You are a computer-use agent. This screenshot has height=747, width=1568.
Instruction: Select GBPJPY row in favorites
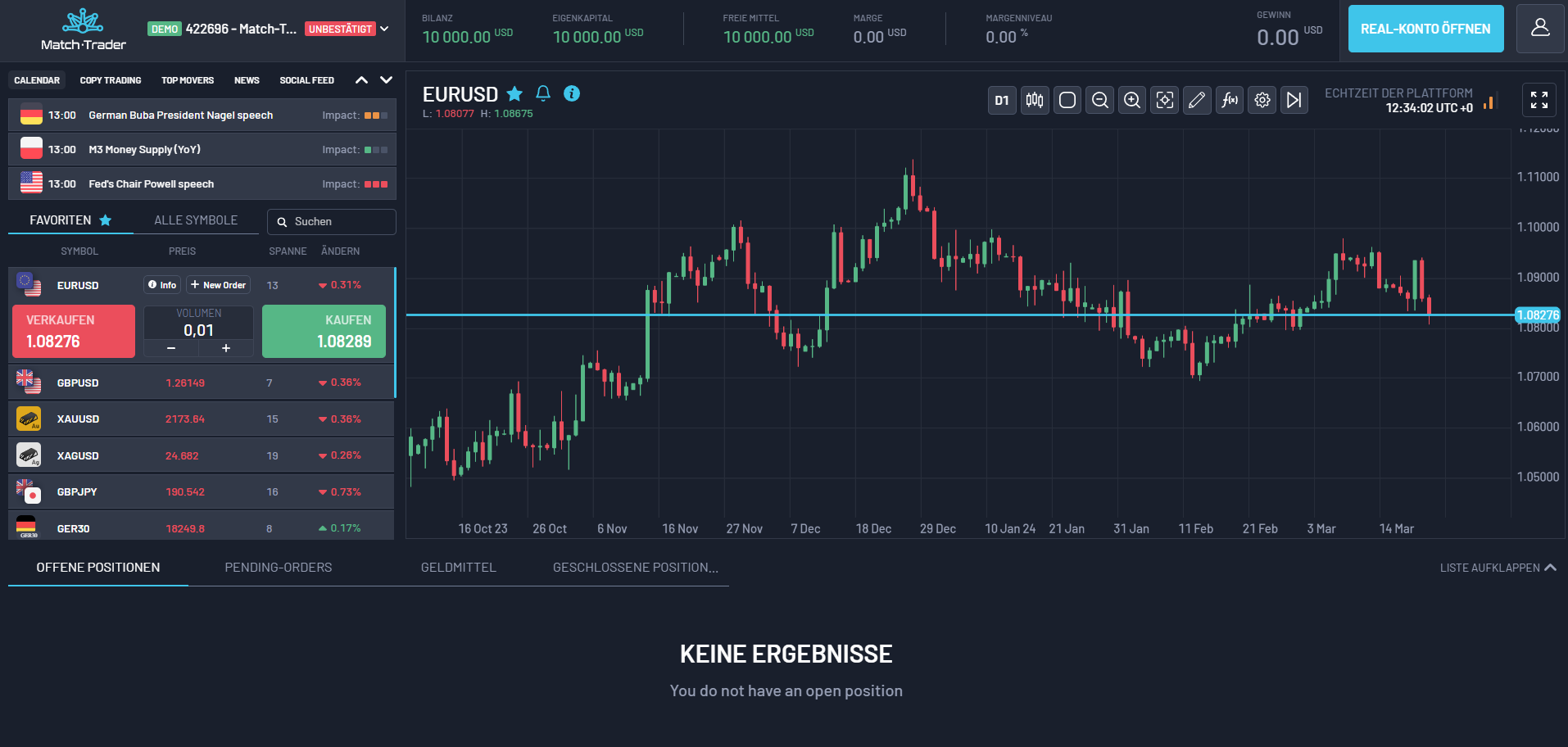201,492
